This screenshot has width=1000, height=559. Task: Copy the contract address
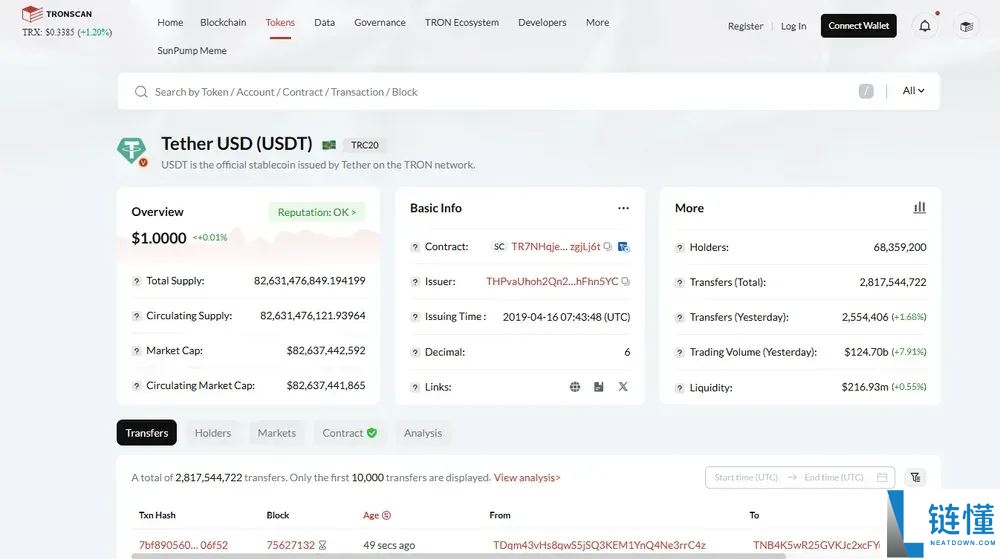[607, 246]
